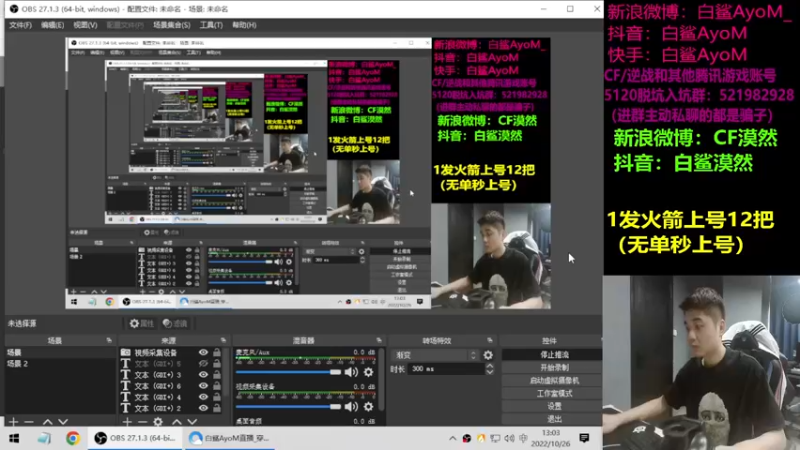The height and width of the screenshot is (450, 800).
Task: Select the 文本 (GDI+) 3 source row
Action: tap(171, 375)
